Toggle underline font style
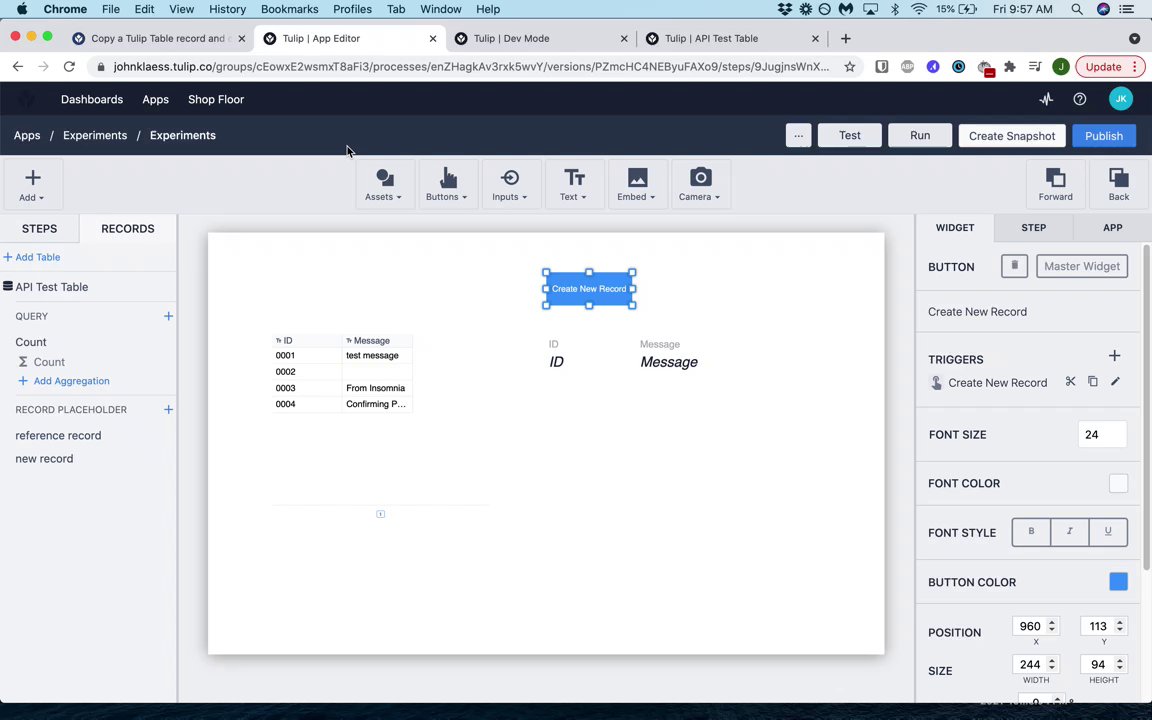This screenshot has height=720, width=1152. click(x=1108, y=532)
